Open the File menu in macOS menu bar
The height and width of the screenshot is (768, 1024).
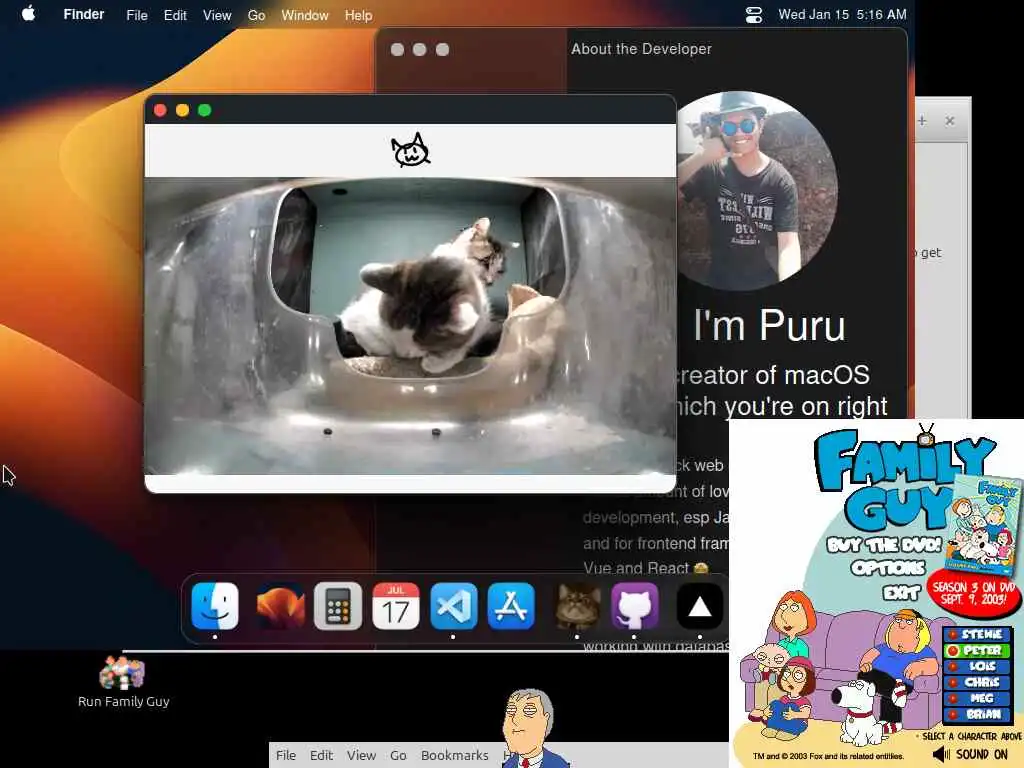tap(136, 15)
